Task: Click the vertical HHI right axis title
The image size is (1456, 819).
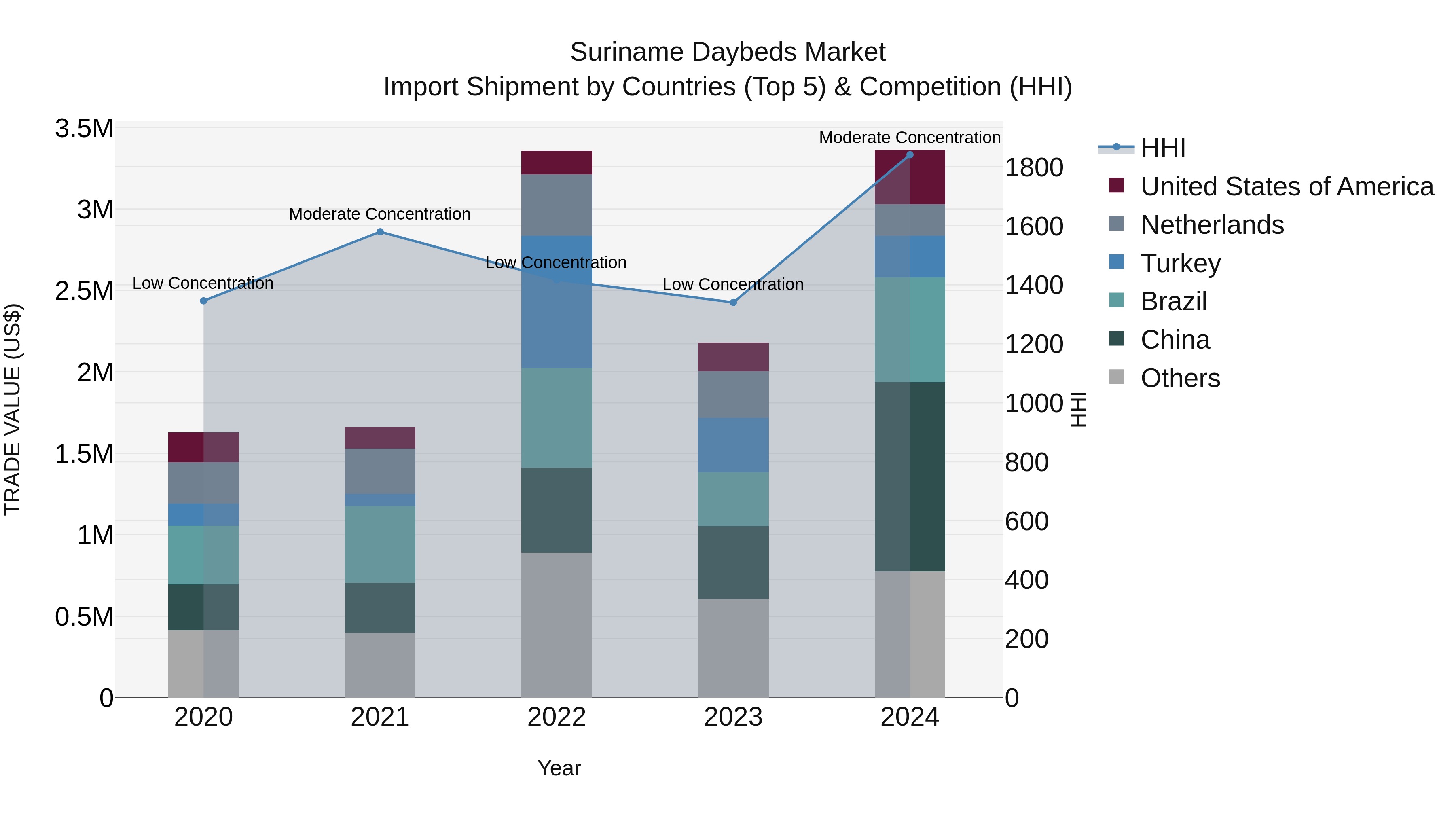Action: coord(1078,409)
